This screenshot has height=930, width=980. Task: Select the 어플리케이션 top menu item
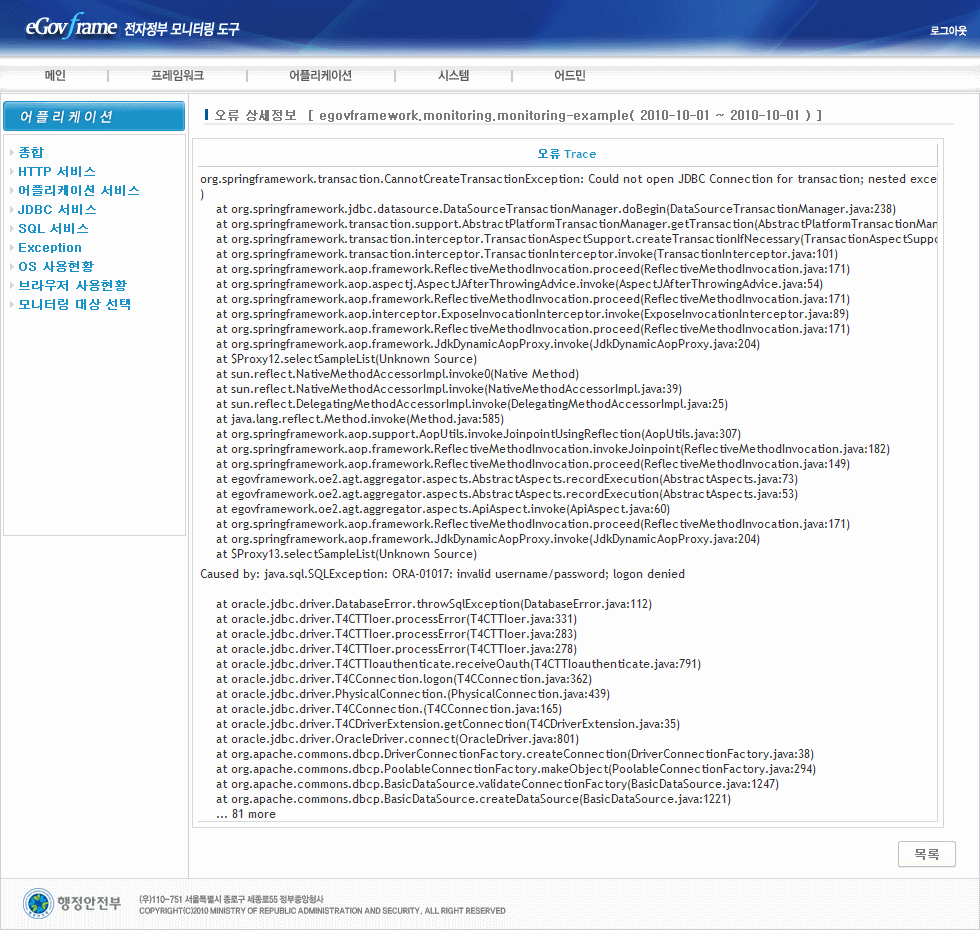(320, 76)
